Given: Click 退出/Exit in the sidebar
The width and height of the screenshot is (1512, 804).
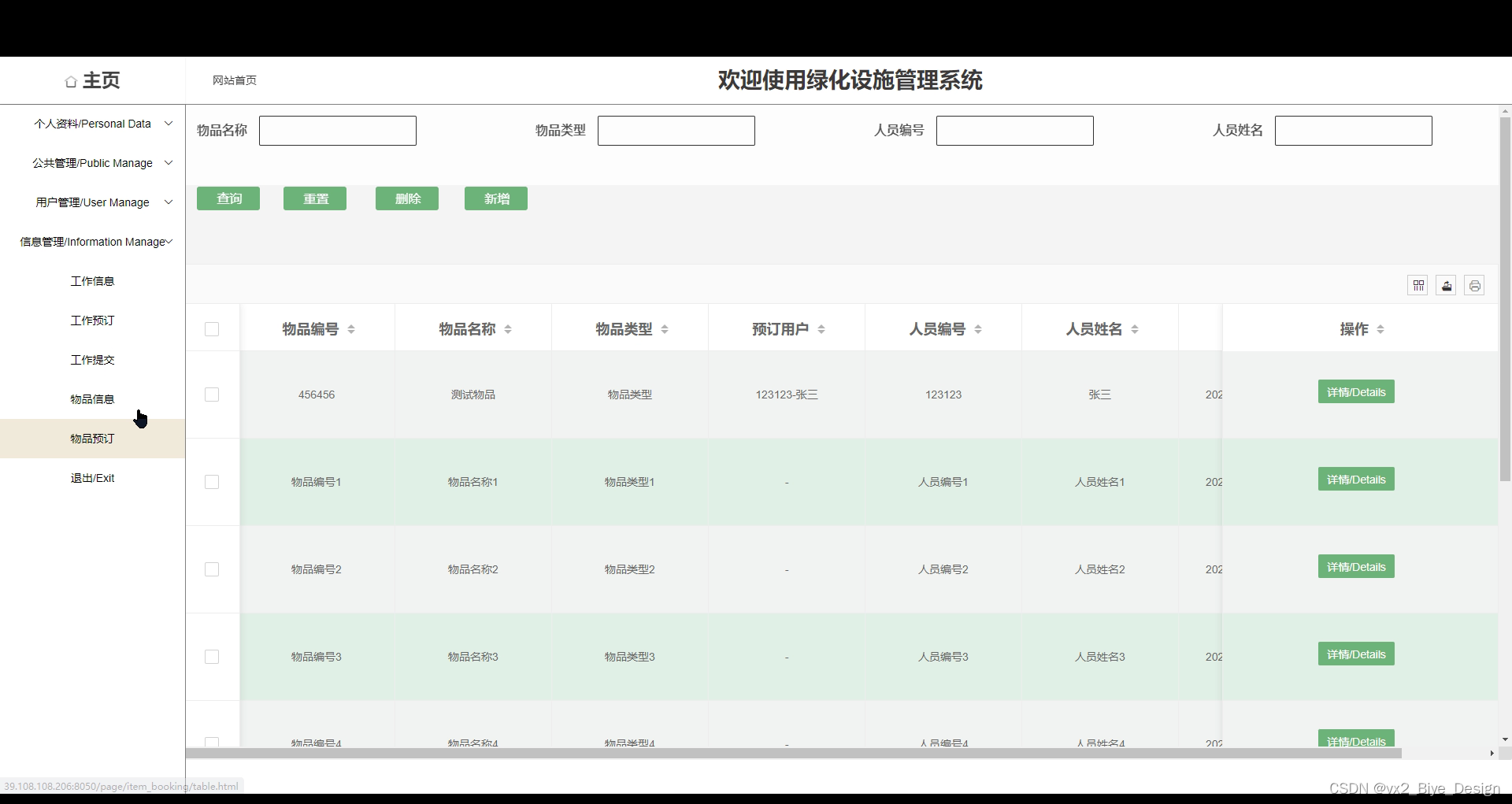Looking at the screenshot, I should [x=92, y=478].
